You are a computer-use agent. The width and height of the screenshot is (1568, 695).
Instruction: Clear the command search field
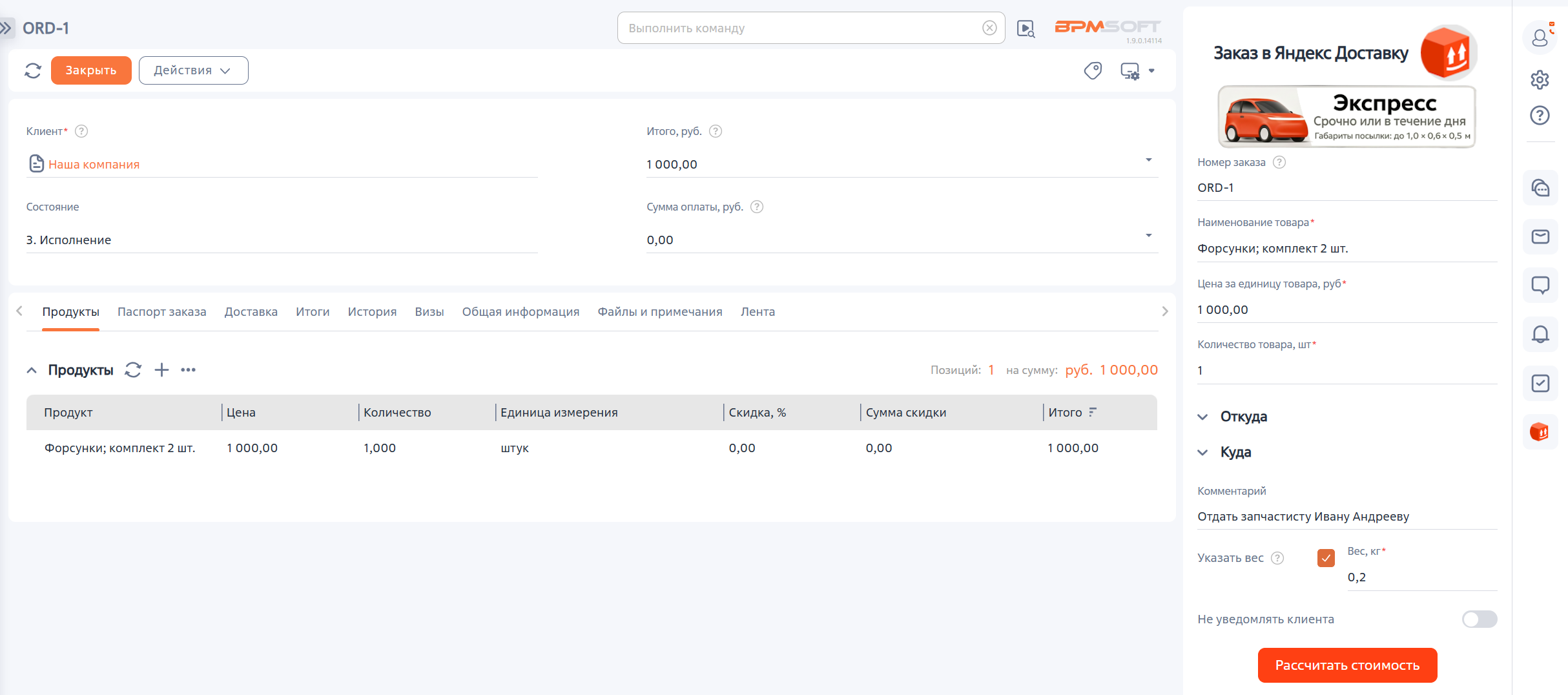point(989,28)
